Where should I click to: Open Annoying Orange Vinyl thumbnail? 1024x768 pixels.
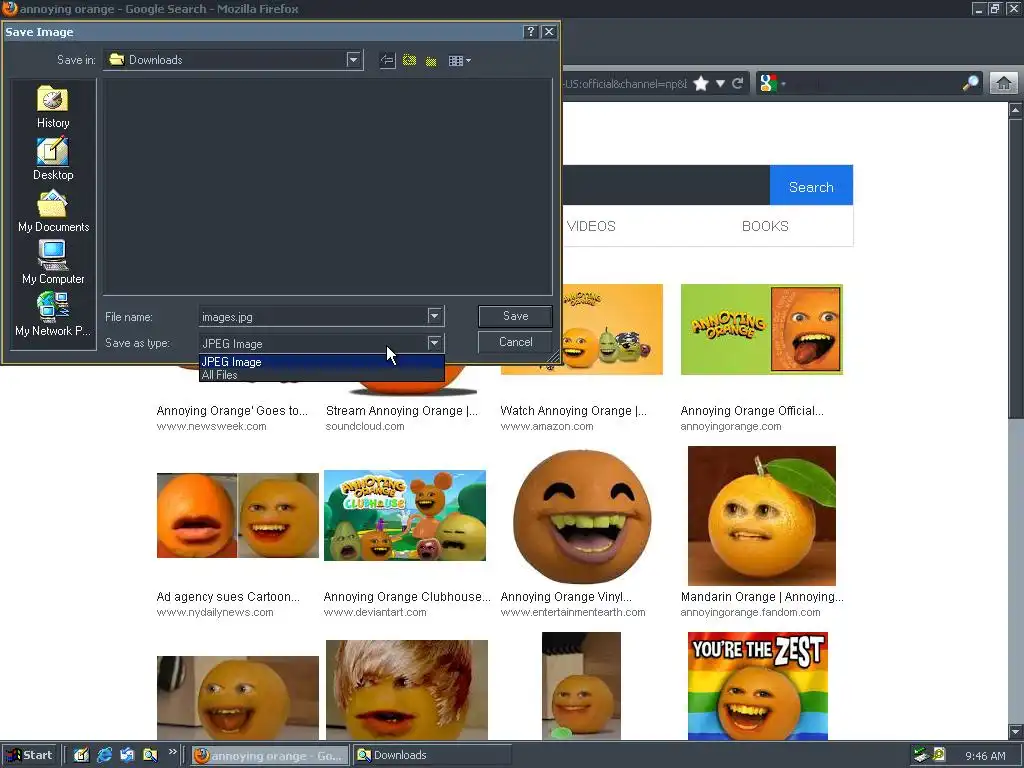coord(583,516)
